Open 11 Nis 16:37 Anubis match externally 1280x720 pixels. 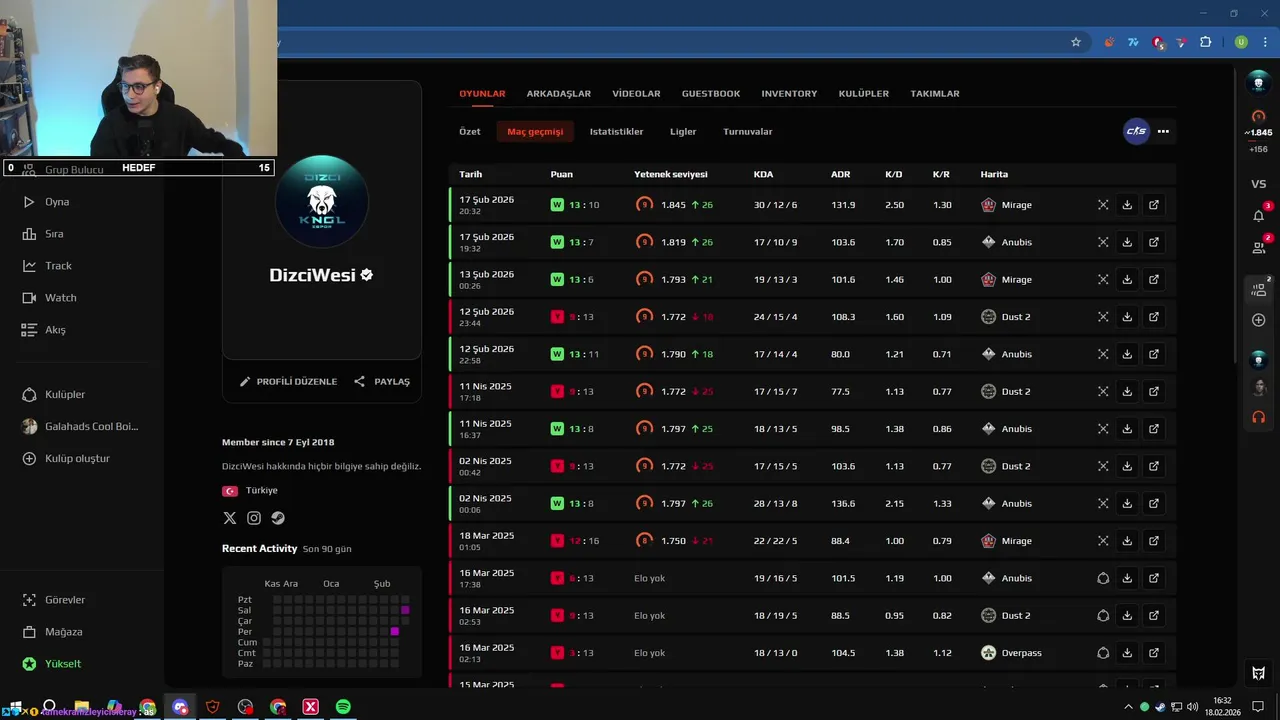[x=1154, y=429]
